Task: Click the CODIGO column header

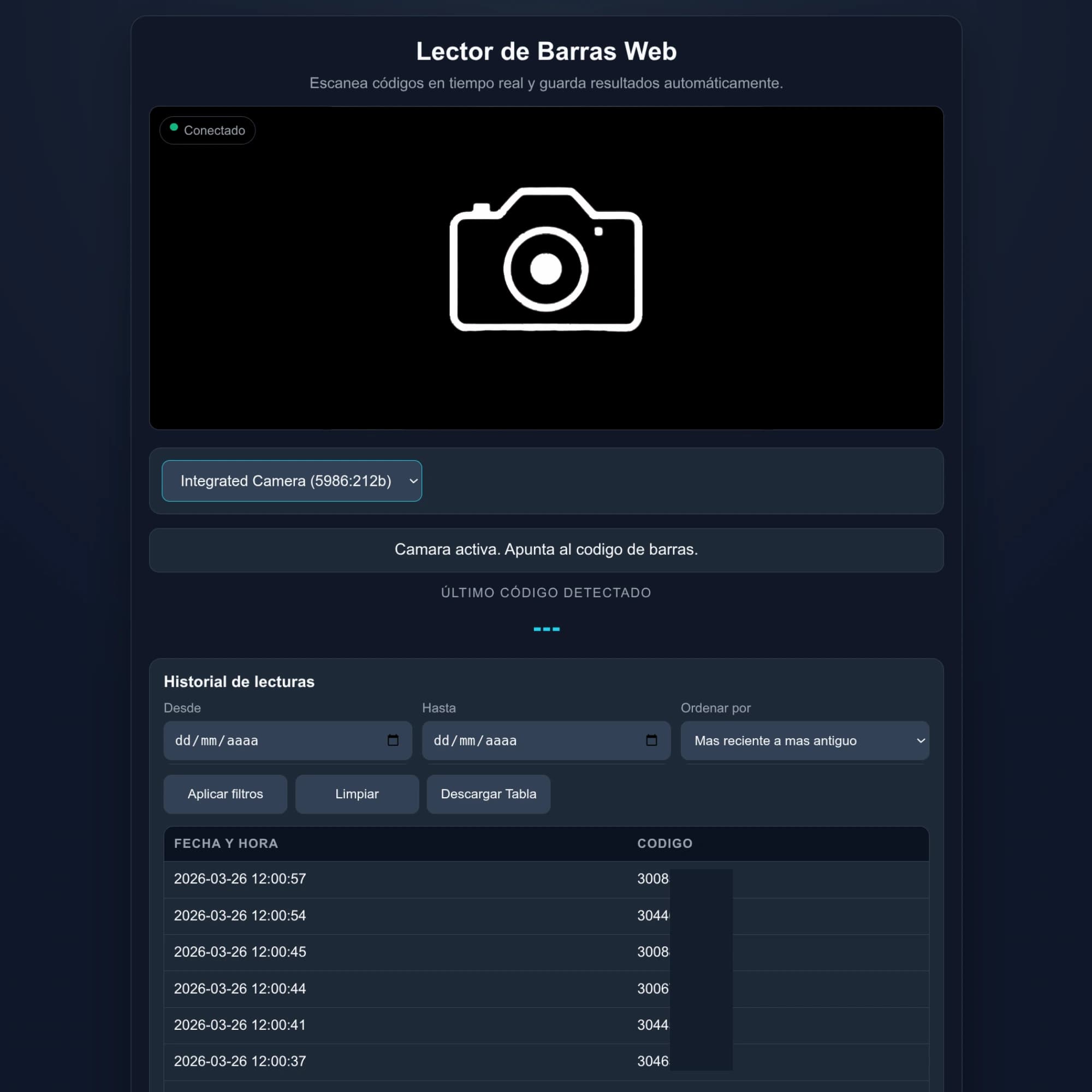Action: point(664,844)
